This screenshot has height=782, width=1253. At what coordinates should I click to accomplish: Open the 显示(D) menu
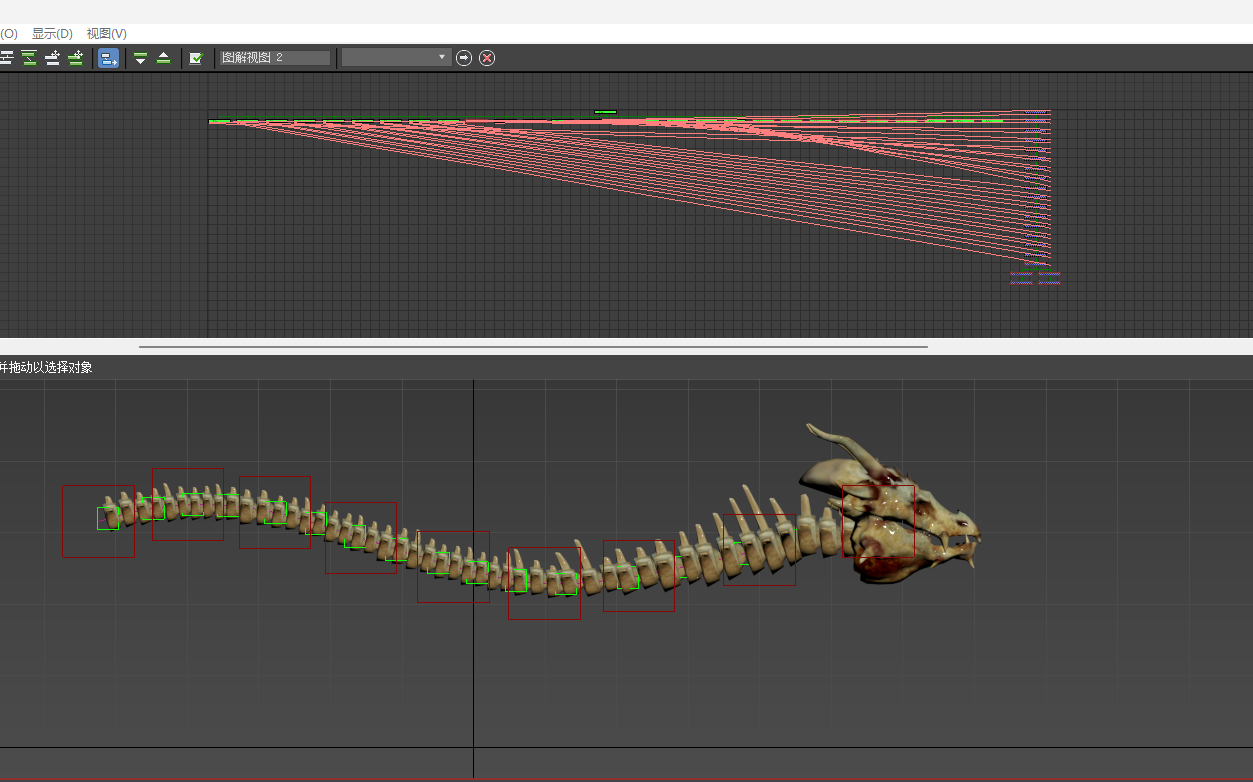coord(52,34)
